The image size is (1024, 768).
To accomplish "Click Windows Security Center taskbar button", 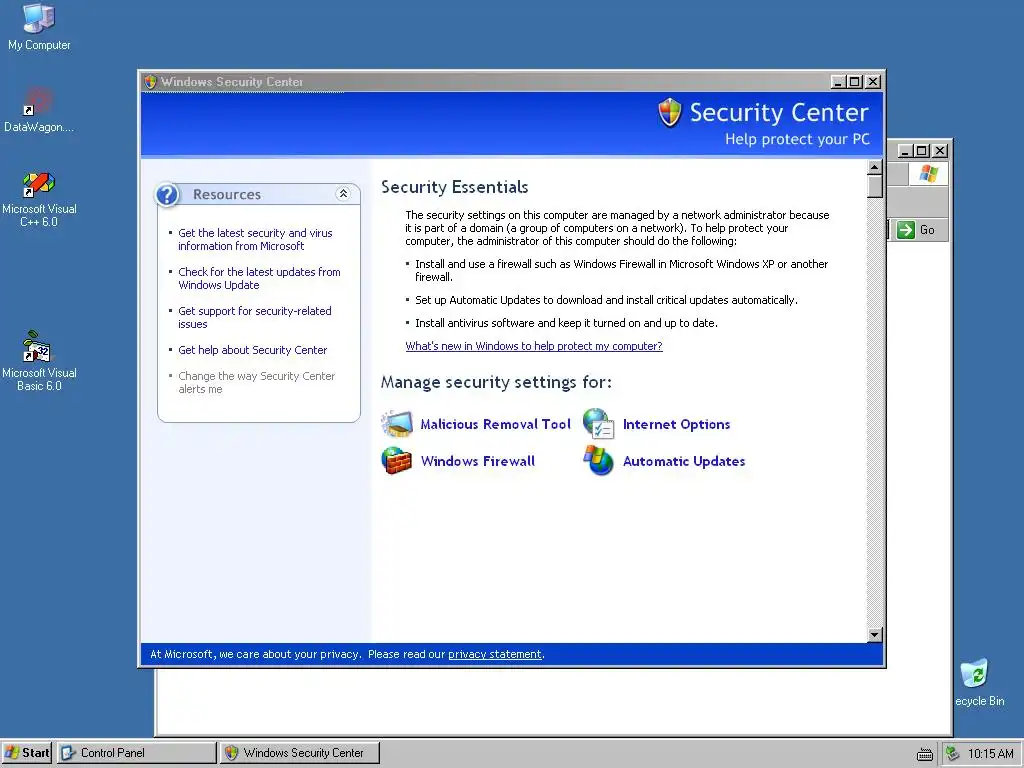I will pos(299,753).
